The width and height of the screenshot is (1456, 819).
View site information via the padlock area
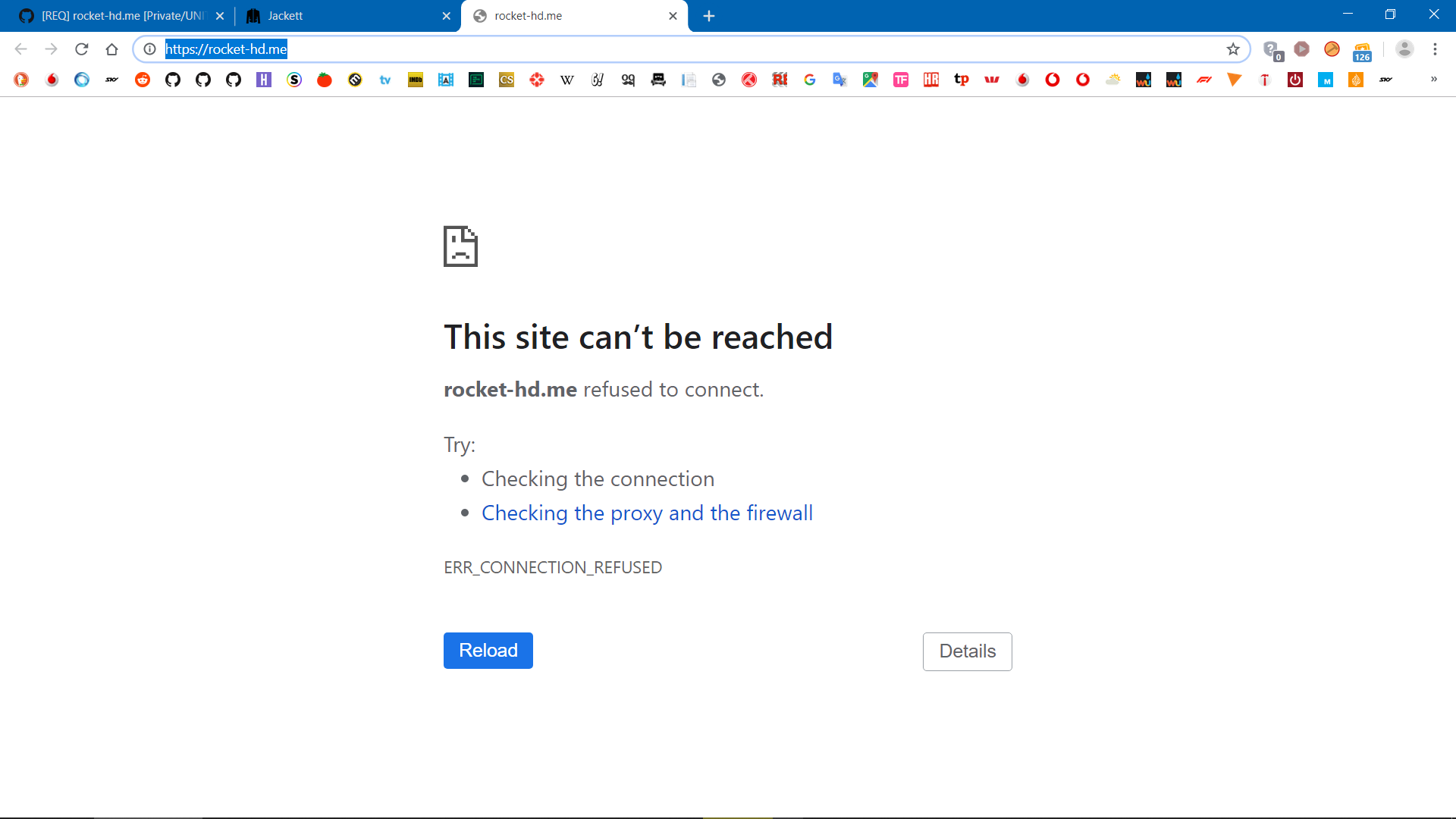[x=149, y=49]
